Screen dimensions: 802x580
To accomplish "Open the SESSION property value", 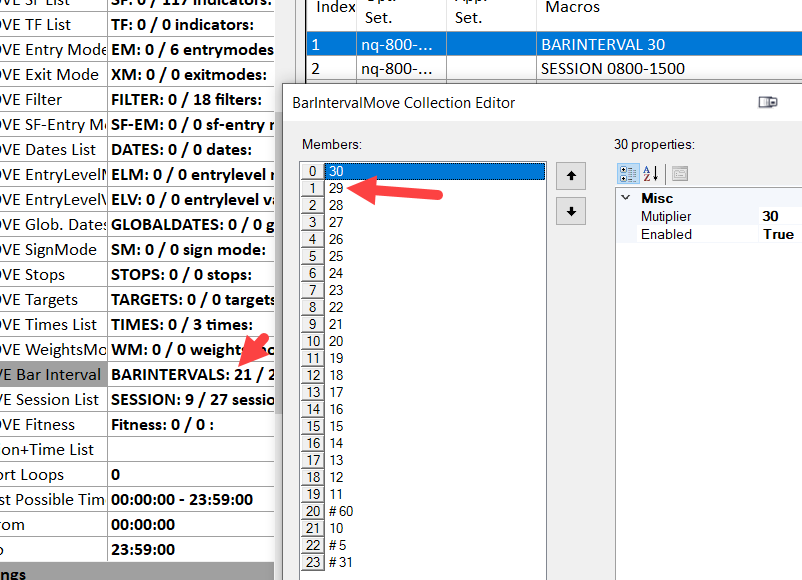I will pos(190,399).
